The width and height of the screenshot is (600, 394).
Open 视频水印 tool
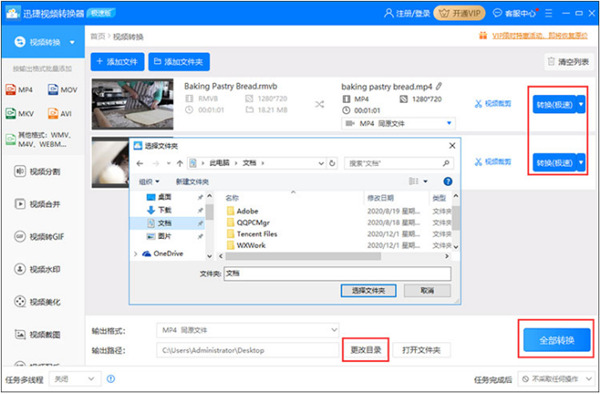pyautogui.click(x=37, y=269)
